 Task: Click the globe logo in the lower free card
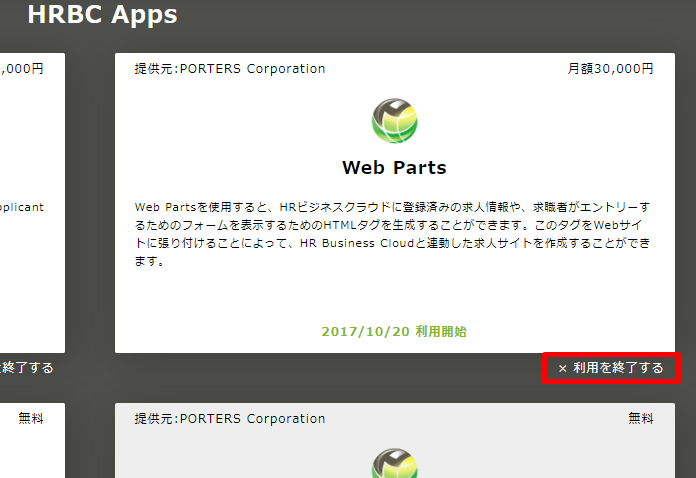click(394, 463)
